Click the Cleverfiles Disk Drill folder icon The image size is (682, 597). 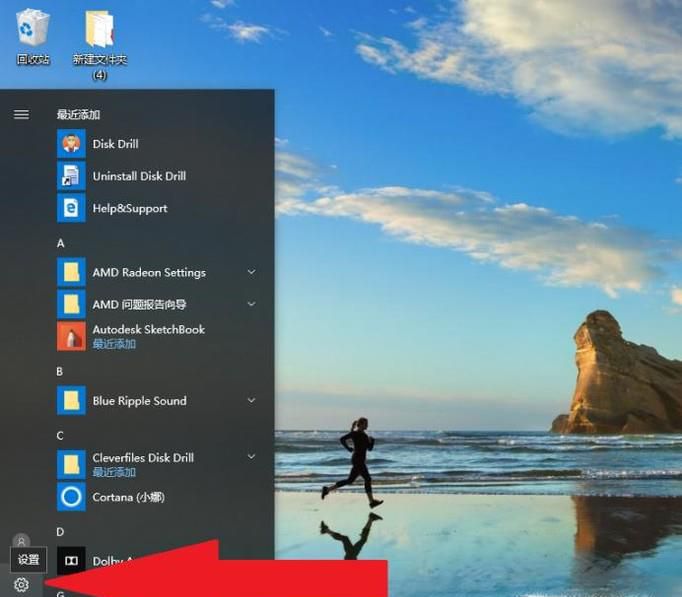71,464
